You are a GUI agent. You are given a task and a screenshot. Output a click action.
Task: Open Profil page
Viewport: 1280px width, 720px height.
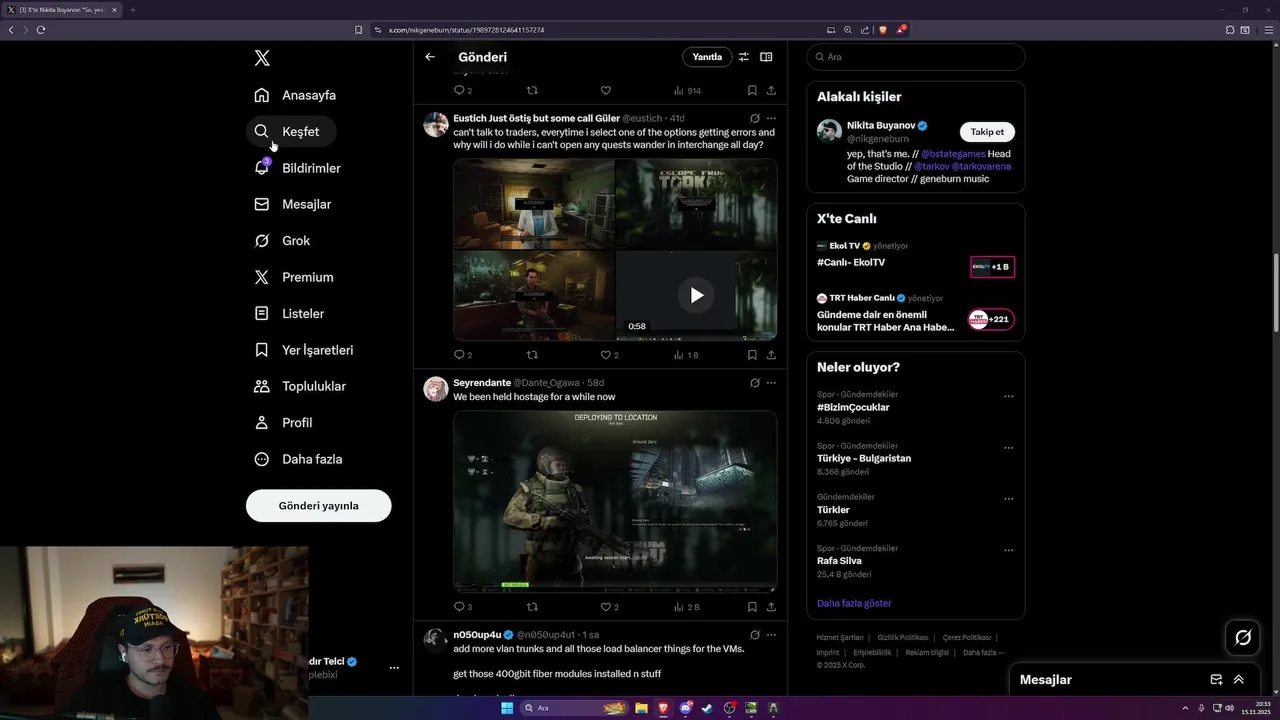coord(284,423)
